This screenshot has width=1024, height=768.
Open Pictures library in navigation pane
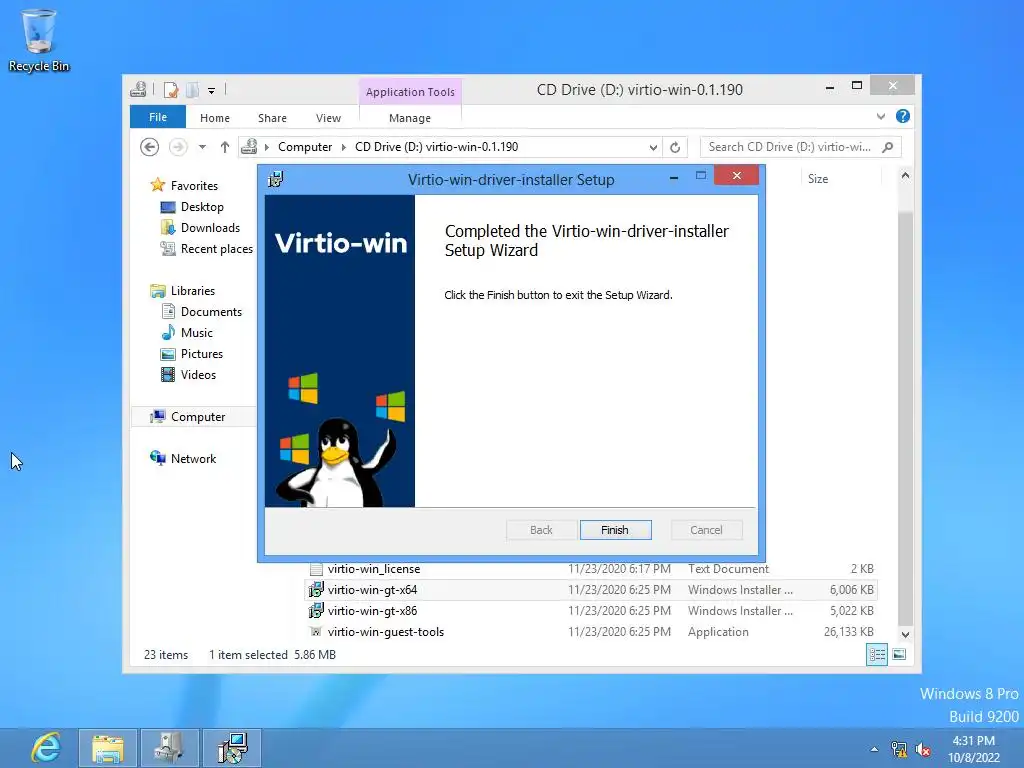click(x=202, y=353)
